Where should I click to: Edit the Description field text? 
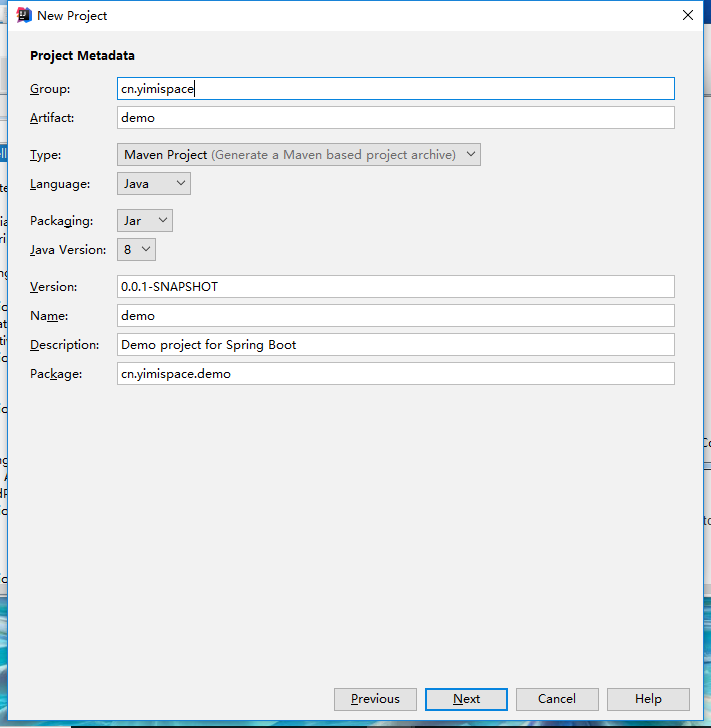[x=396, y=345]
